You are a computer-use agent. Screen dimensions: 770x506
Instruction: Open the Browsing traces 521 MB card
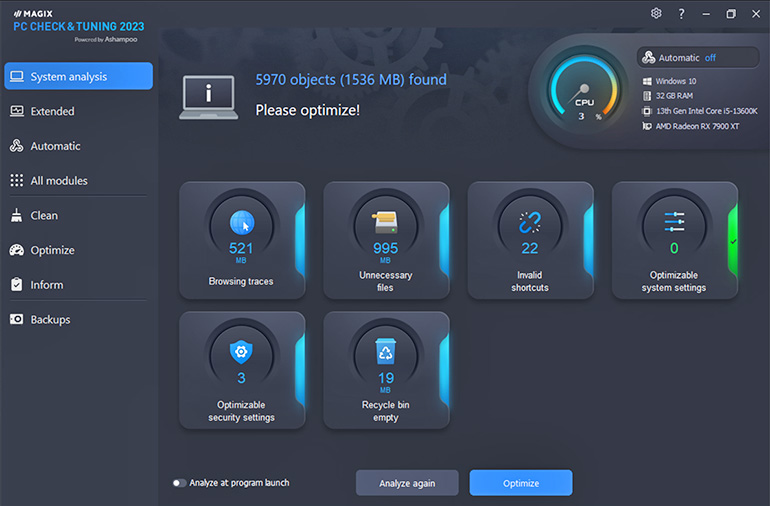(242, 240)
